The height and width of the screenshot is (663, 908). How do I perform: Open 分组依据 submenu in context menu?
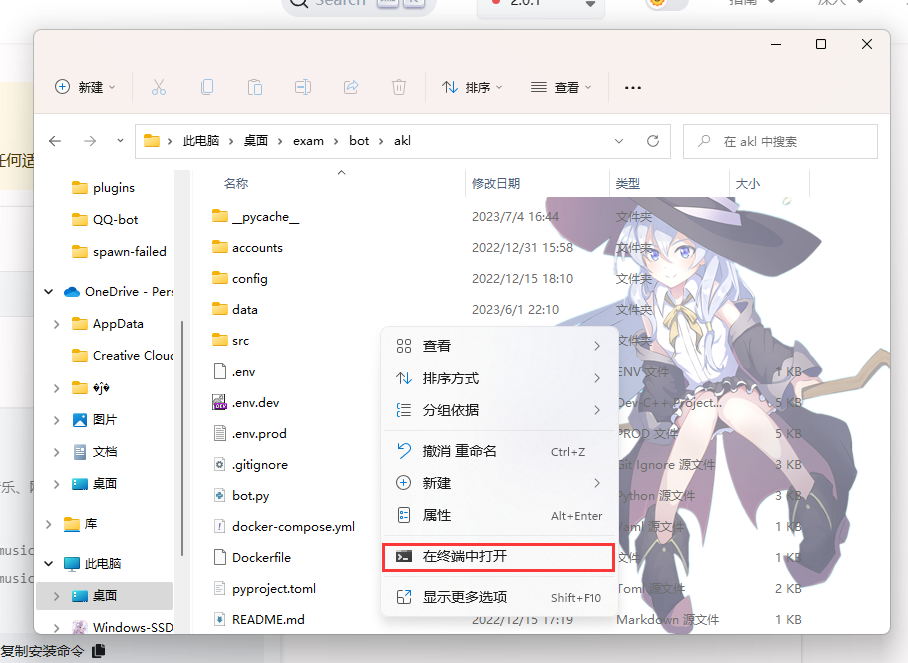coord(499,410)
